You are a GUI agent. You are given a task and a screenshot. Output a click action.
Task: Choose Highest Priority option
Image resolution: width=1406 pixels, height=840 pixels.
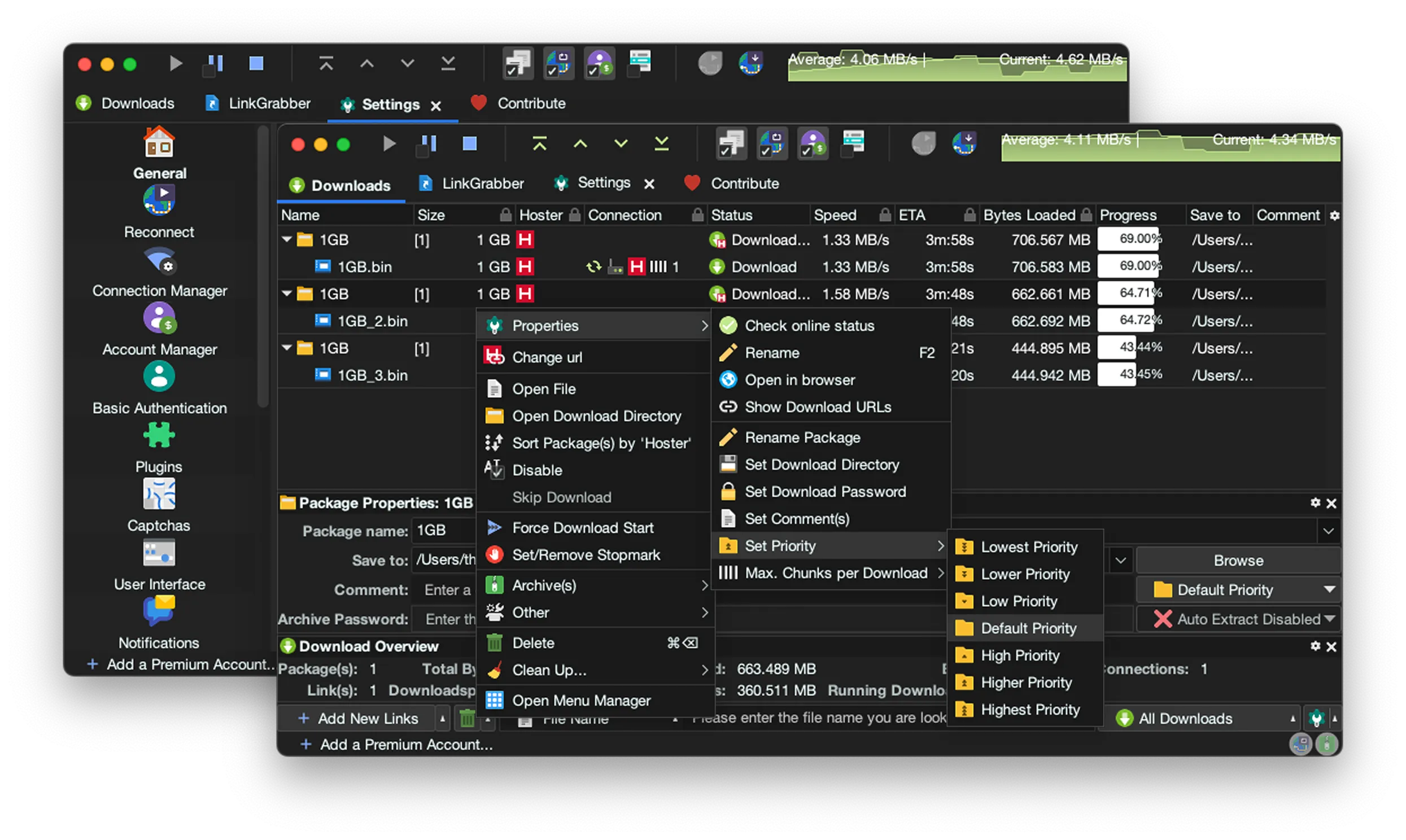[x=1025, y=709]
